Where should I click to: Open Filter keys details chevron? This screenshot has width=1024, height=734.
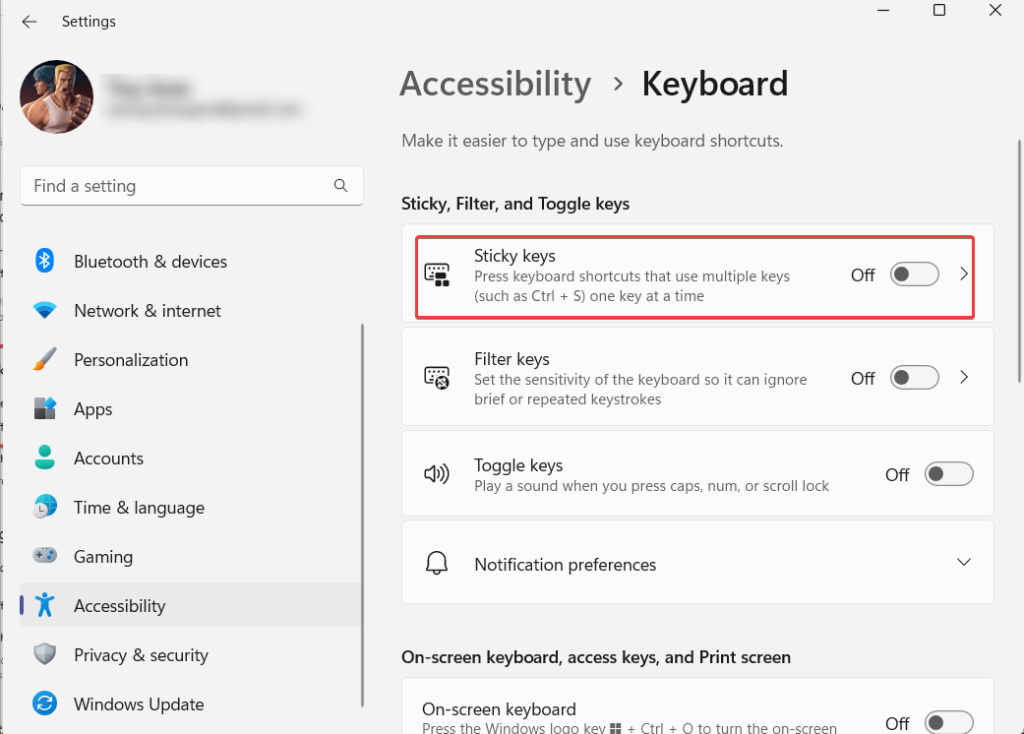coord(964,378)
